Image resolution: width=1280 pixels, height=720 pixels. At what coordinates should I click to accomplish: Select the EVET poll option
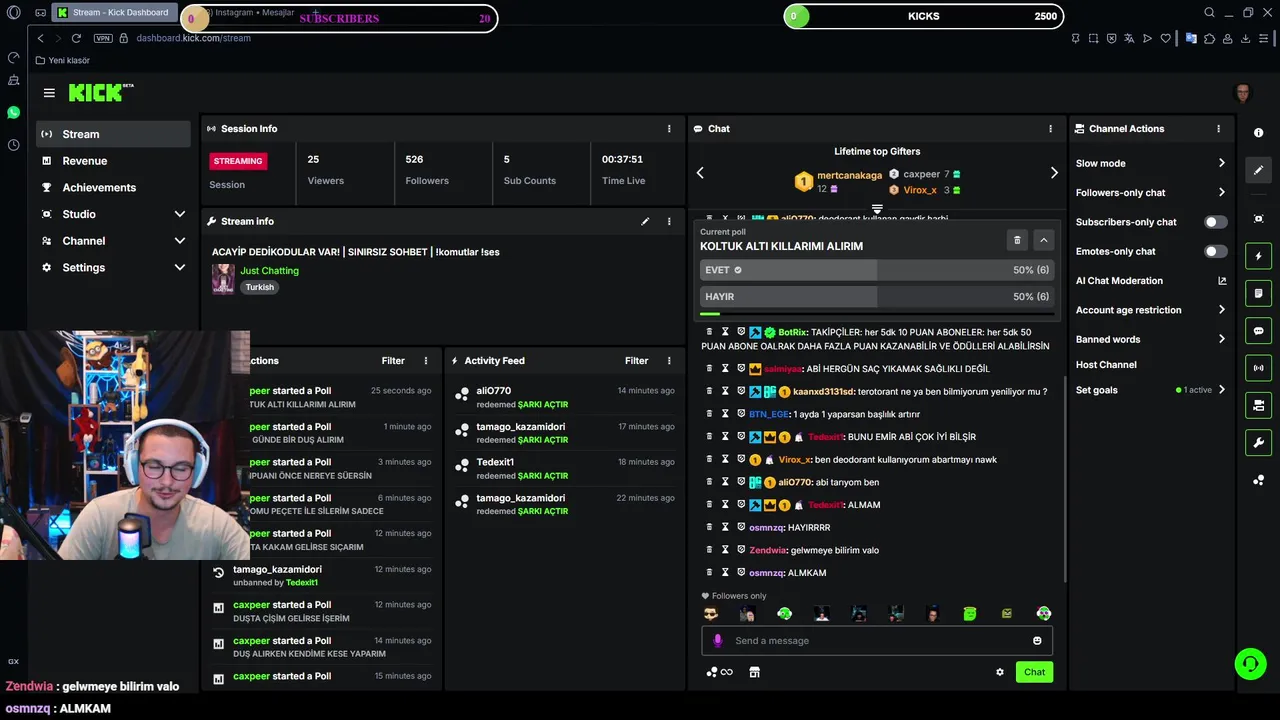877,270
